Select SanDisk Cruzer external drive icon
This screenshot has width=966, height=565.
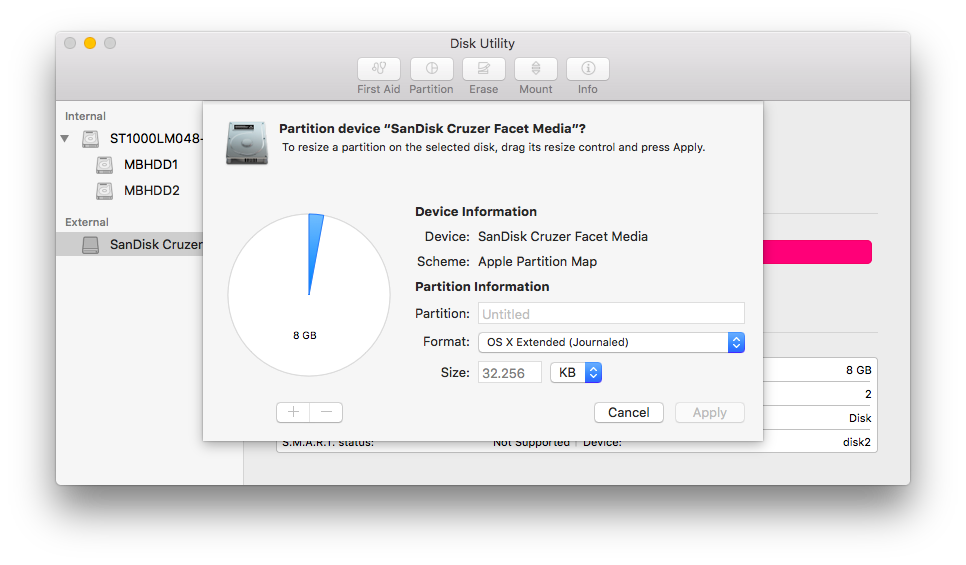click(91, 245)
